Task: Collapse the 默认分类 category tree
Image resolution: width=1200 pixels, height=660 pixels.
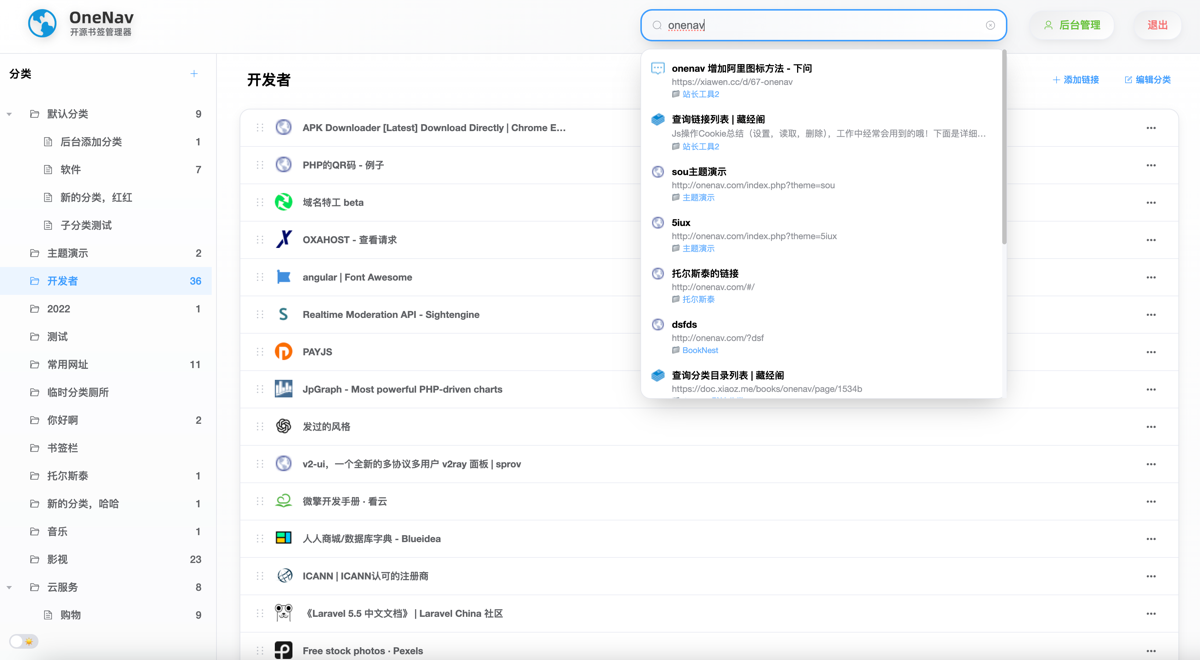Action: pyautogui.click(x=10, y=114)
